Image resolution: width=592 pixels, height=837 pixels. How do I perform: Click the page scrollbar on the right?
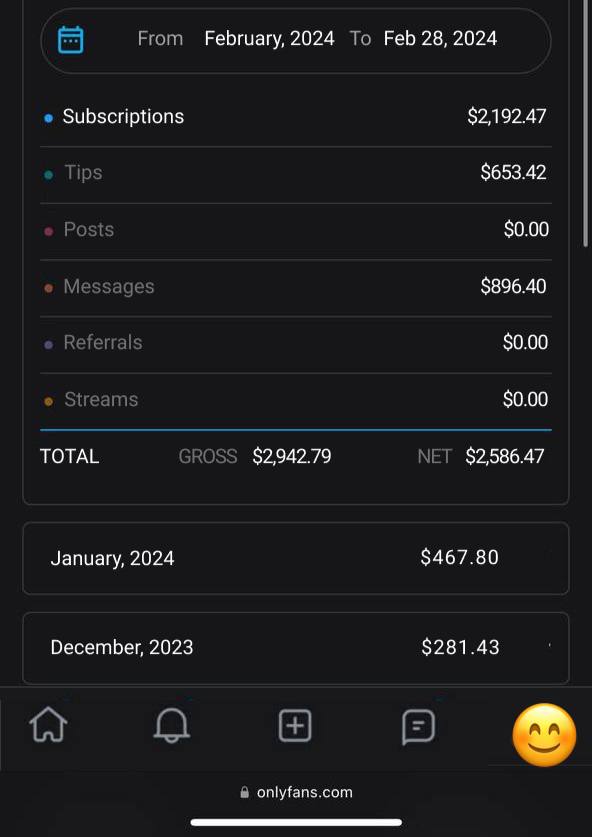click(x=587, y=123)
